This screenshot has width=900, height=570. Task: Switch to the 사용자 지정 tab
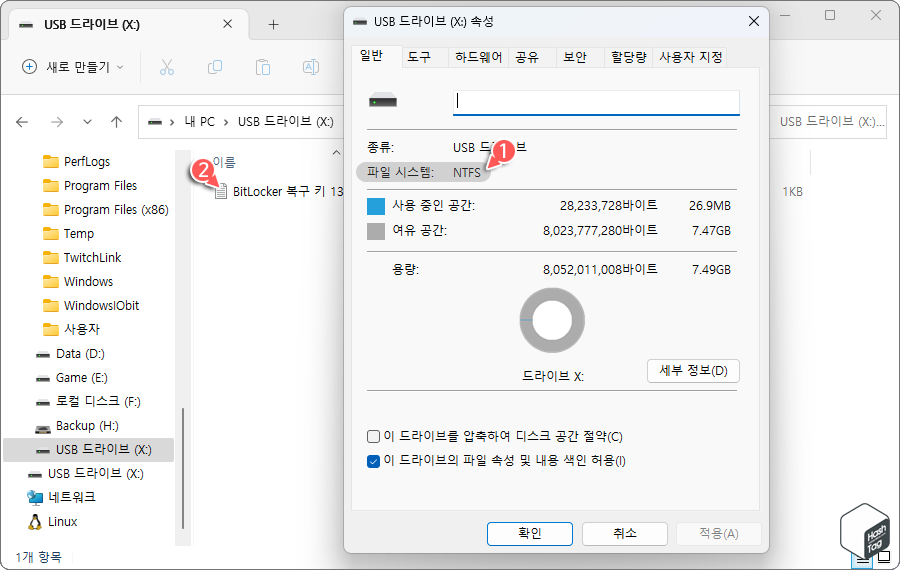click(690, 57)
